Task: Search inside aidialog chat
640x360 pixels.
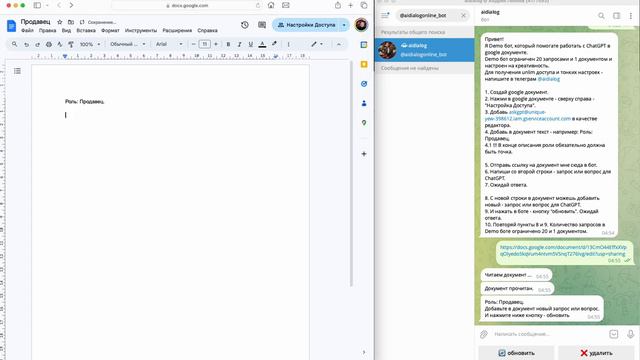Action: (x=601, y=16)
